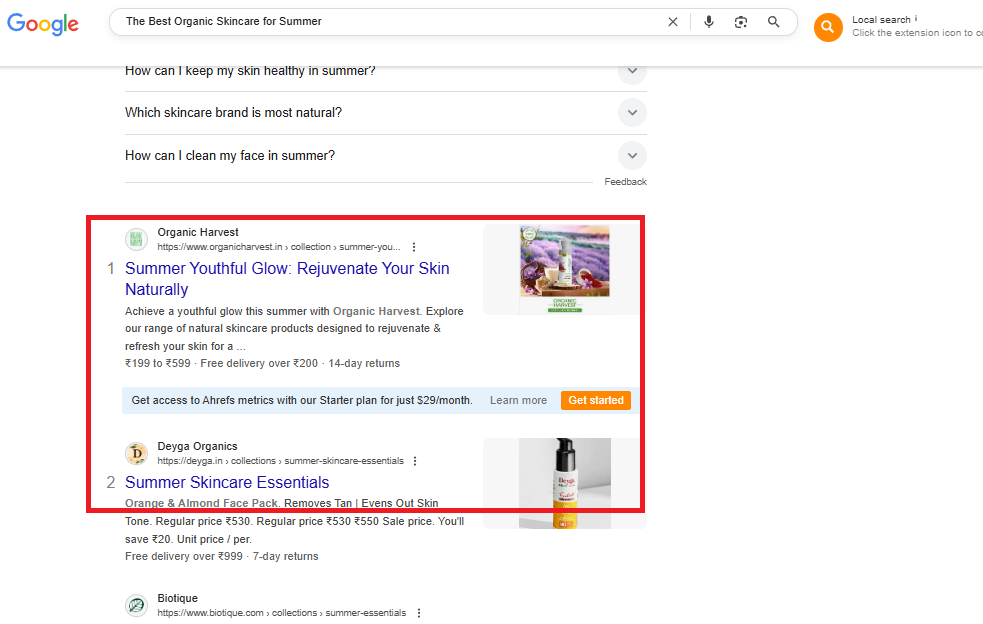The height and width of the screenshot is (624, 983).
Task: Open more options for Organic Harvest result
Action: click(x=414, y=247)
